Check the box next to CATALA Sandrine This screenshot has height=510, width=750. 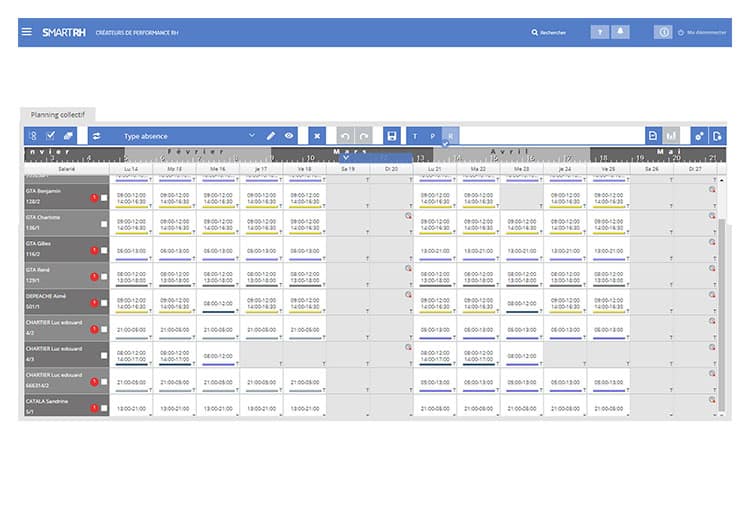104,408
